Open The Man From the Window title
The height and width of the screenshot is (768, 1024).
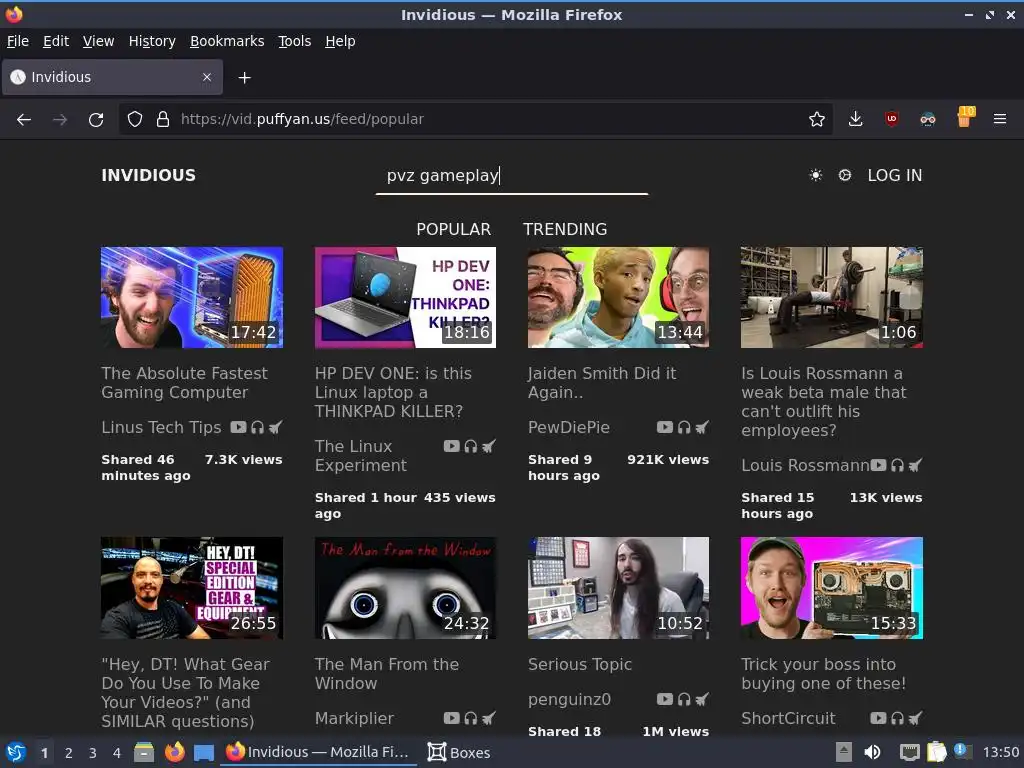(387, 673)
